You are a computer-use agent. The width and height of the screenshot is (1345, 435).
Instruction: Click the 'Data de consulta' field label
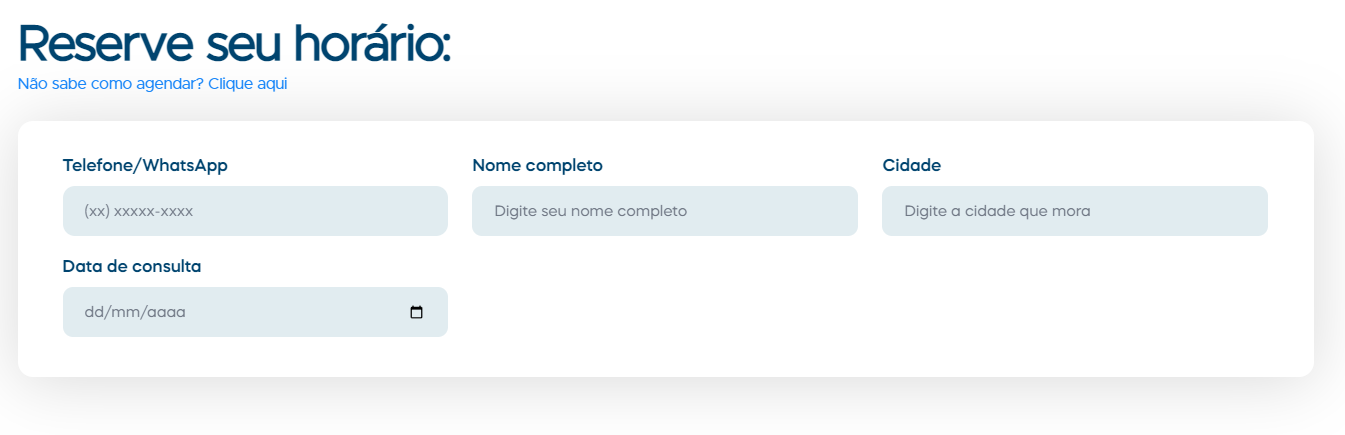click(132, 267)
